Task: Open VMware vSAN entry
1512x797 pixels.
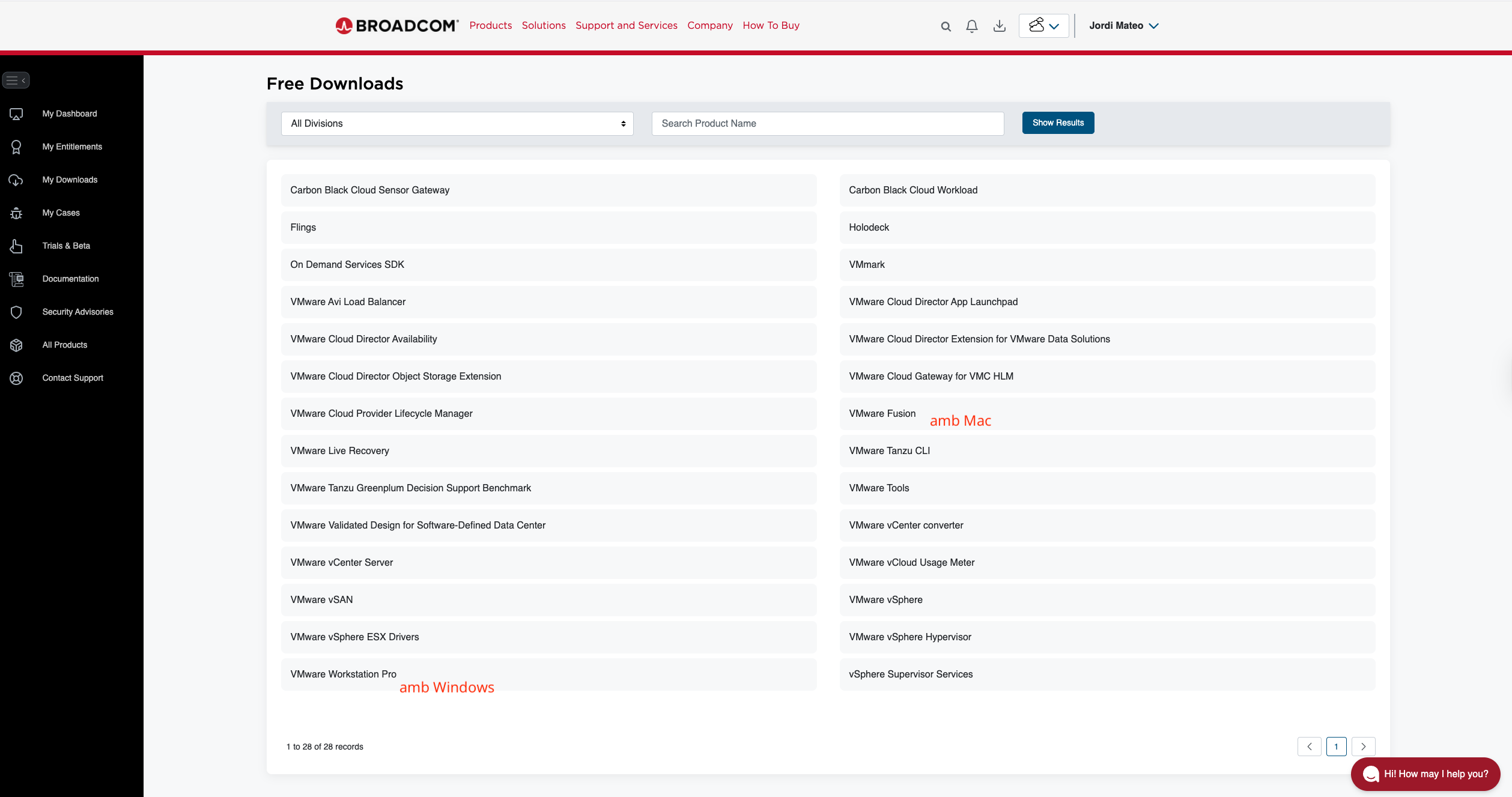Action: [x=548, y=600]
